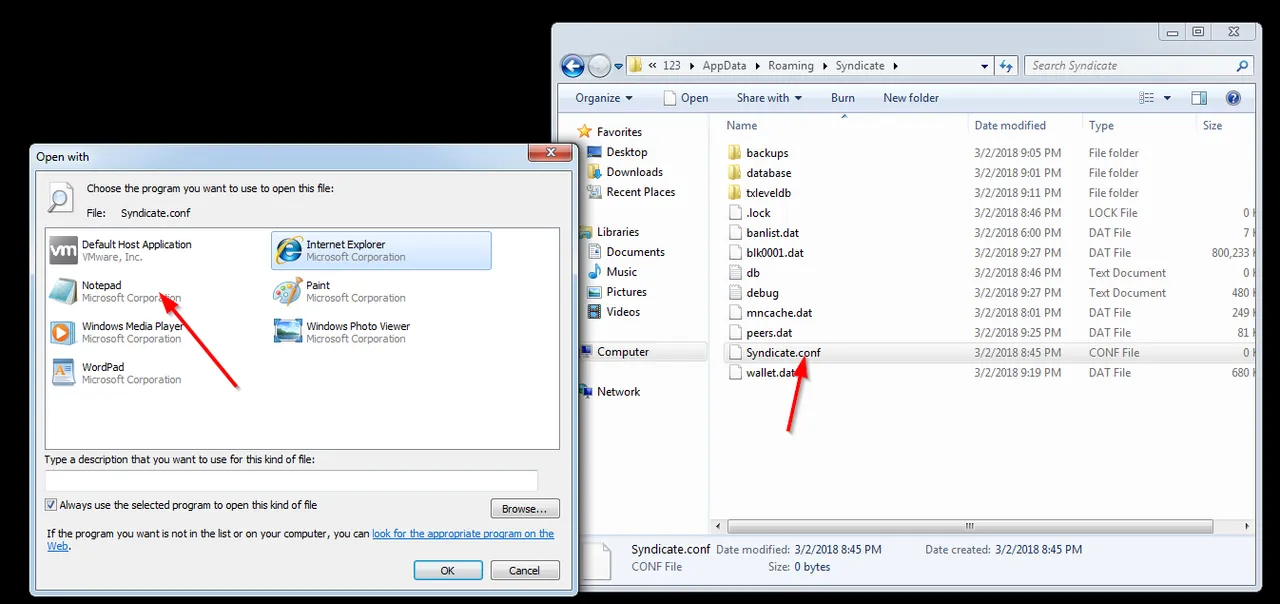
Task: Select .lock file
Action: pos(758,213)
